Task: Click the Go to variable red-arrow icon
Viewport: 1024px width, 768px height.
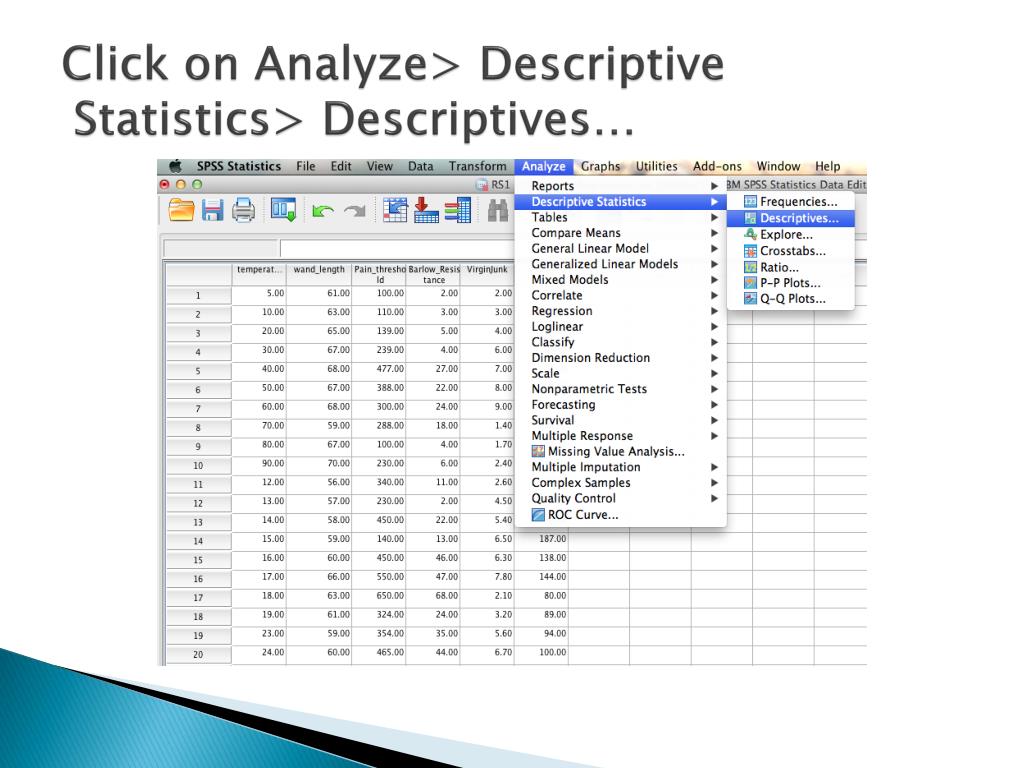Action: pos(426,210)
